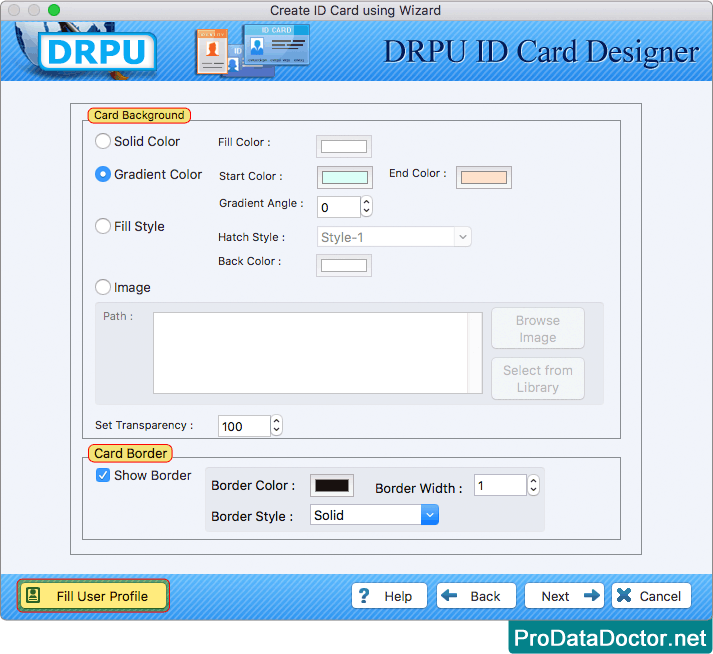Click the Browse Image button
Screen dimensions: 713x654
[x=538, y=328]
